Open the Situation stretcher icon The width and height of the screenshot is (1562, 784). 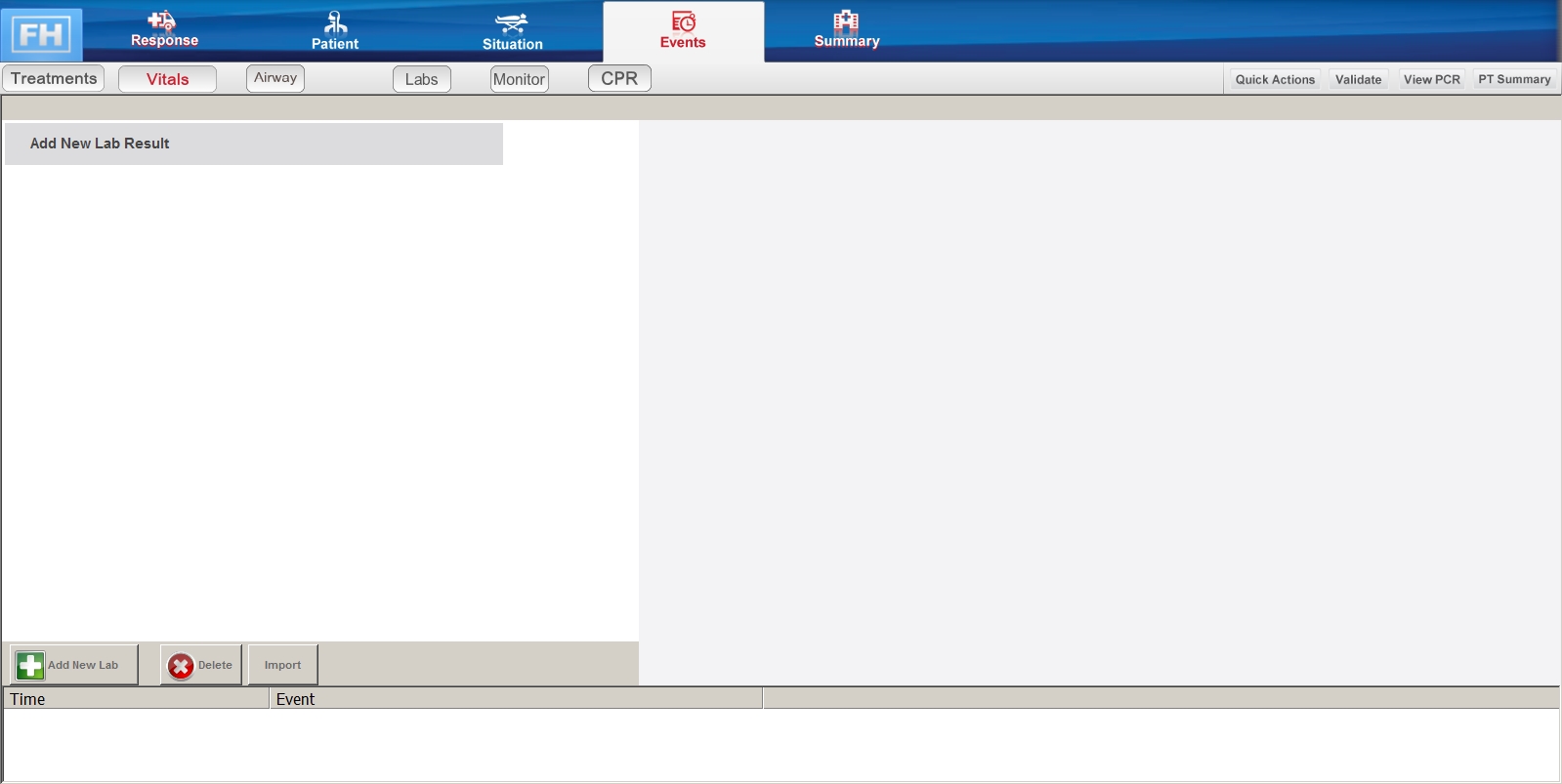[512, 23]
